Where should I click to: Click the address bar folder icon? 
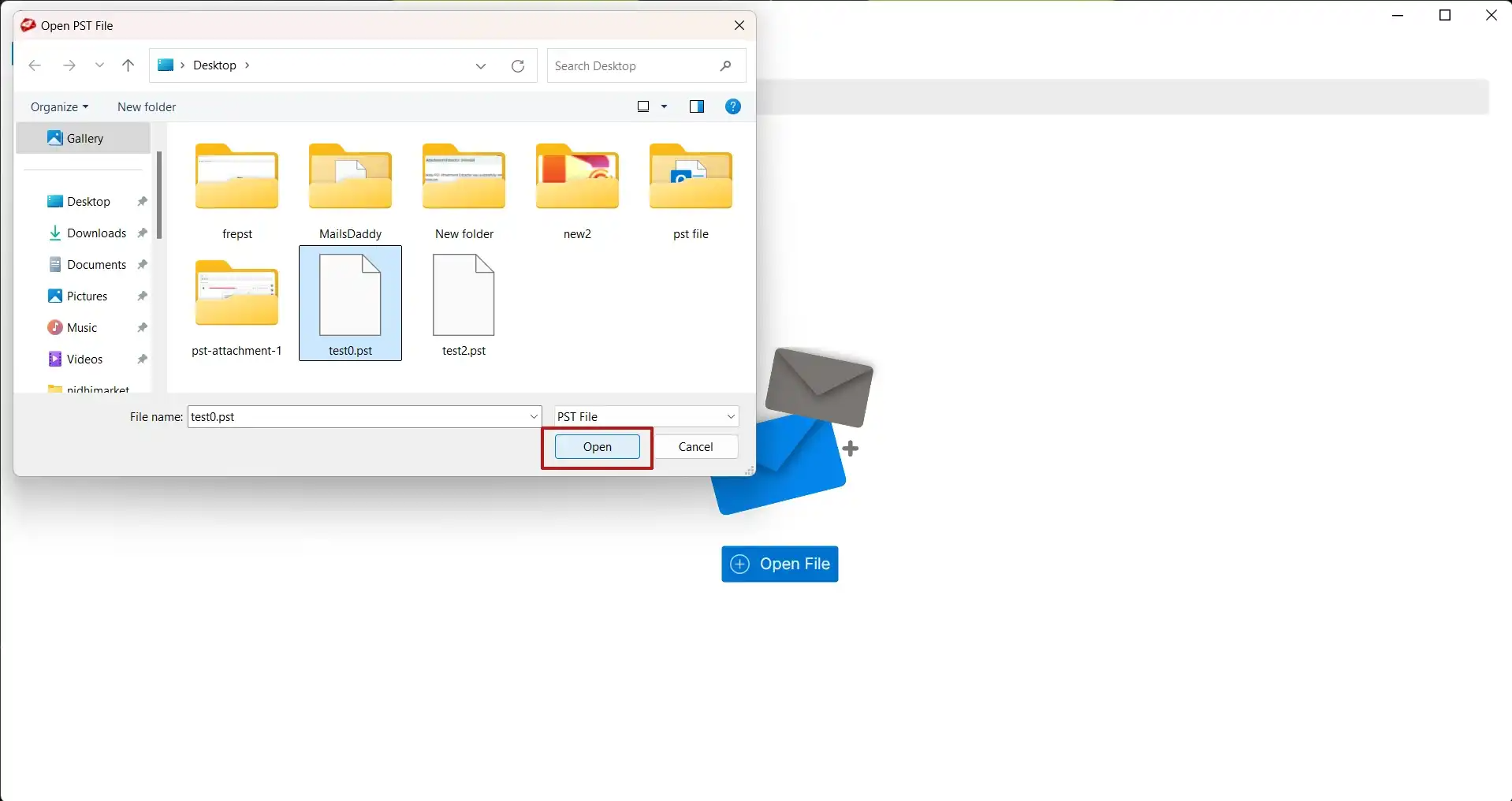coord(166,65)
